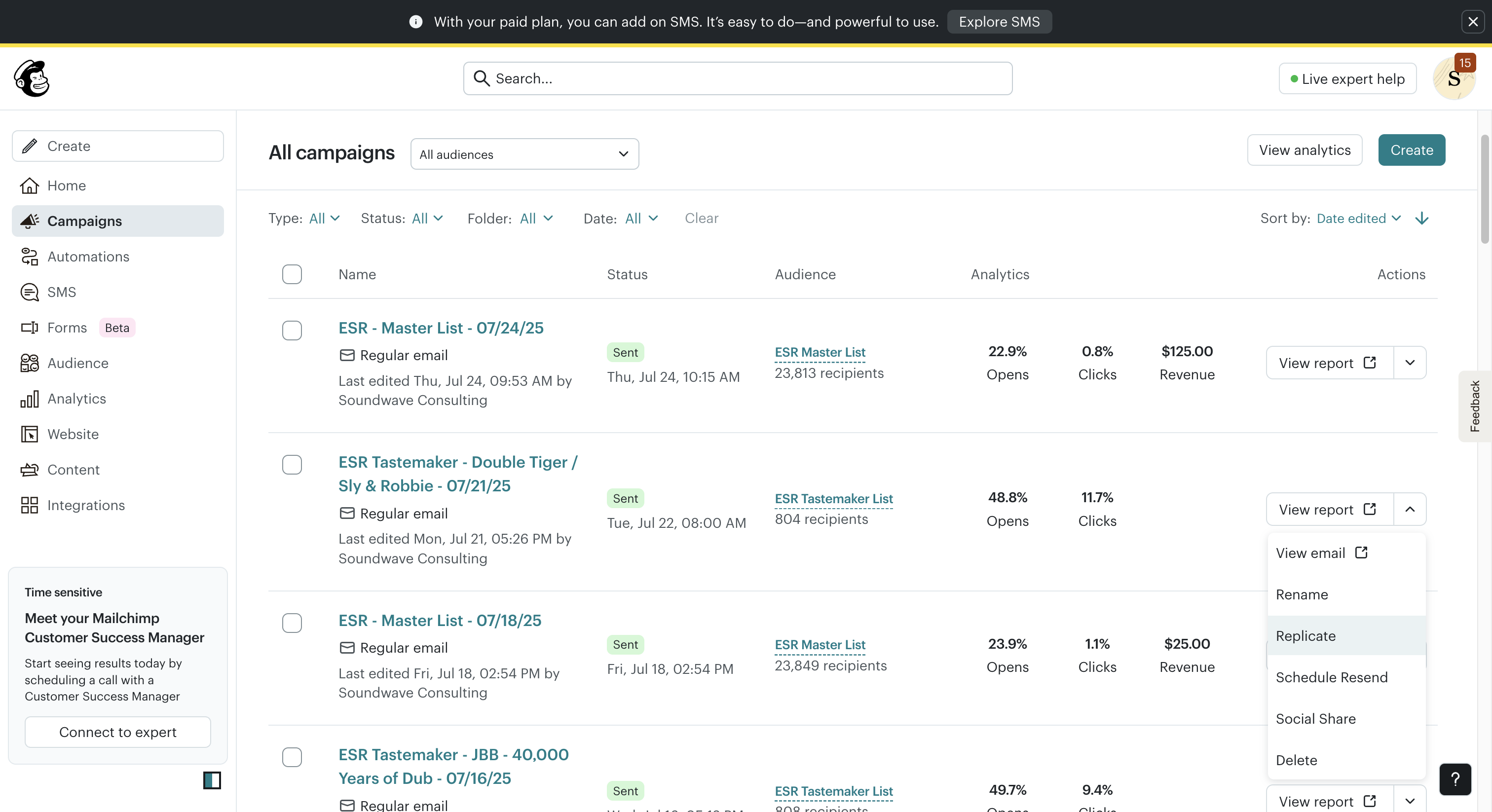Screen dimensions: 1492x812
Task: Click inside the Search field
Action: (x=737, y=78)
